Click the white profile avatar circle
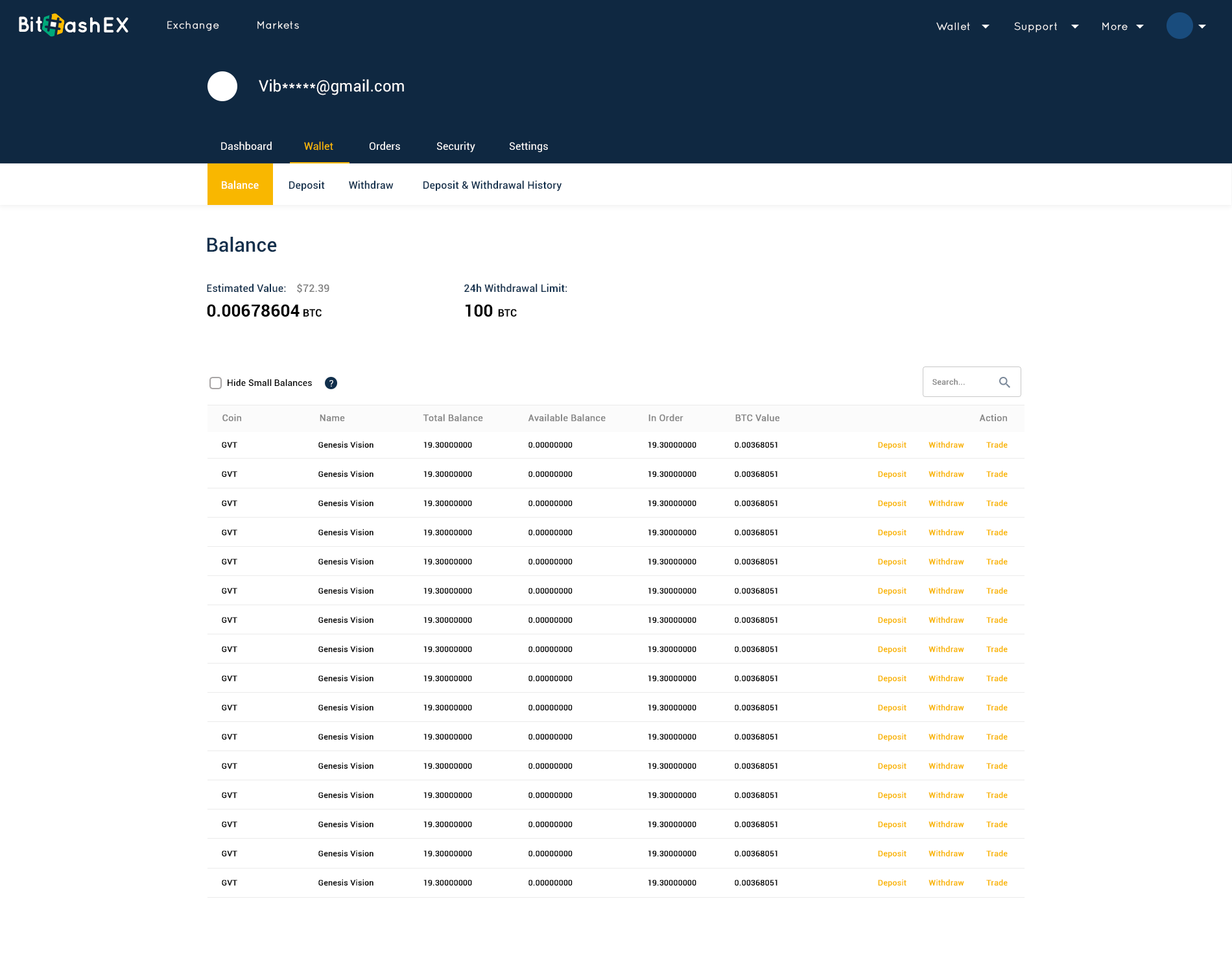The width and height of the screenshot is (1232, 960). [x=222, y=86]
